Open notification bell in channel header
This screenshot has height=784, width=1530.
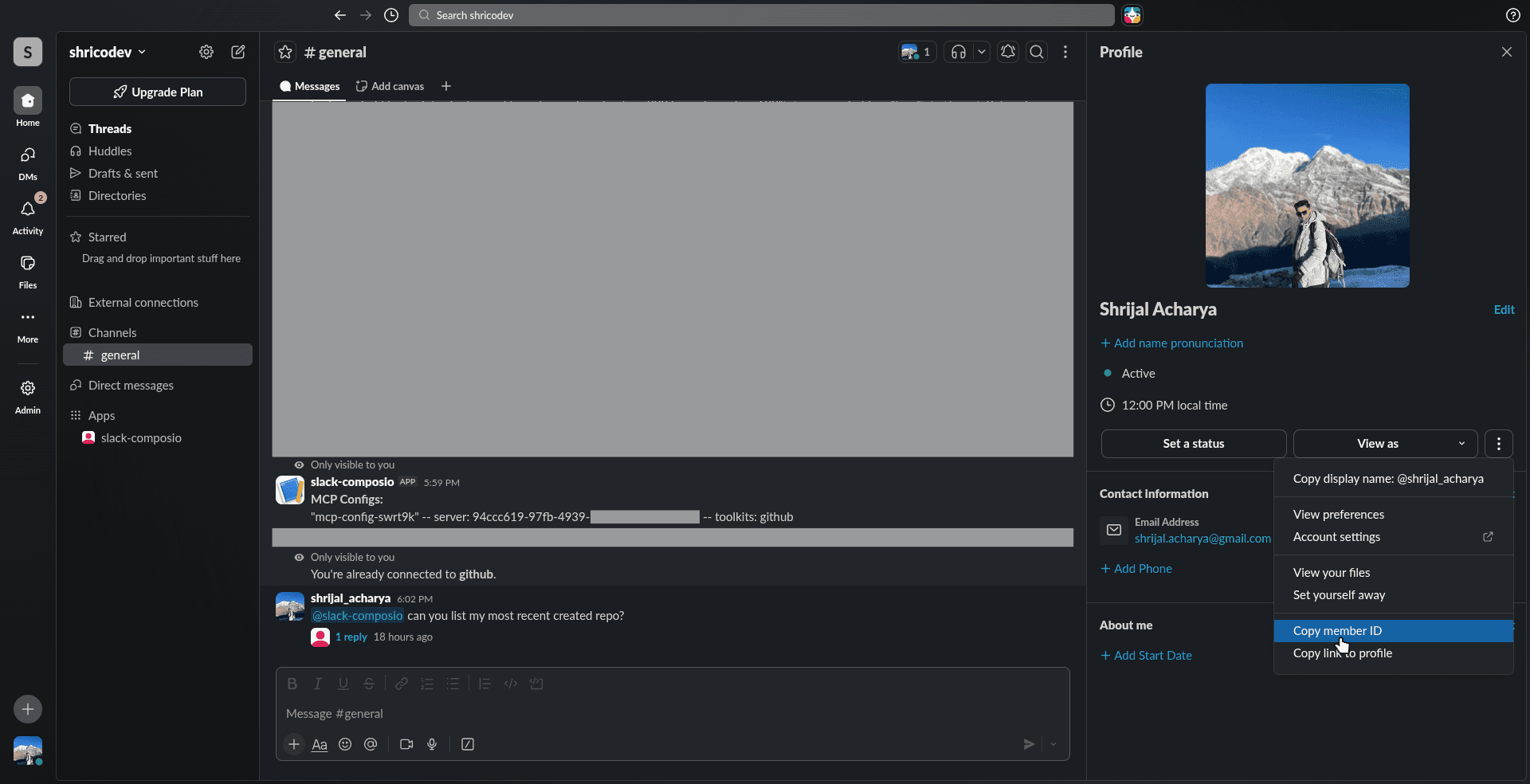(1008, 52)
